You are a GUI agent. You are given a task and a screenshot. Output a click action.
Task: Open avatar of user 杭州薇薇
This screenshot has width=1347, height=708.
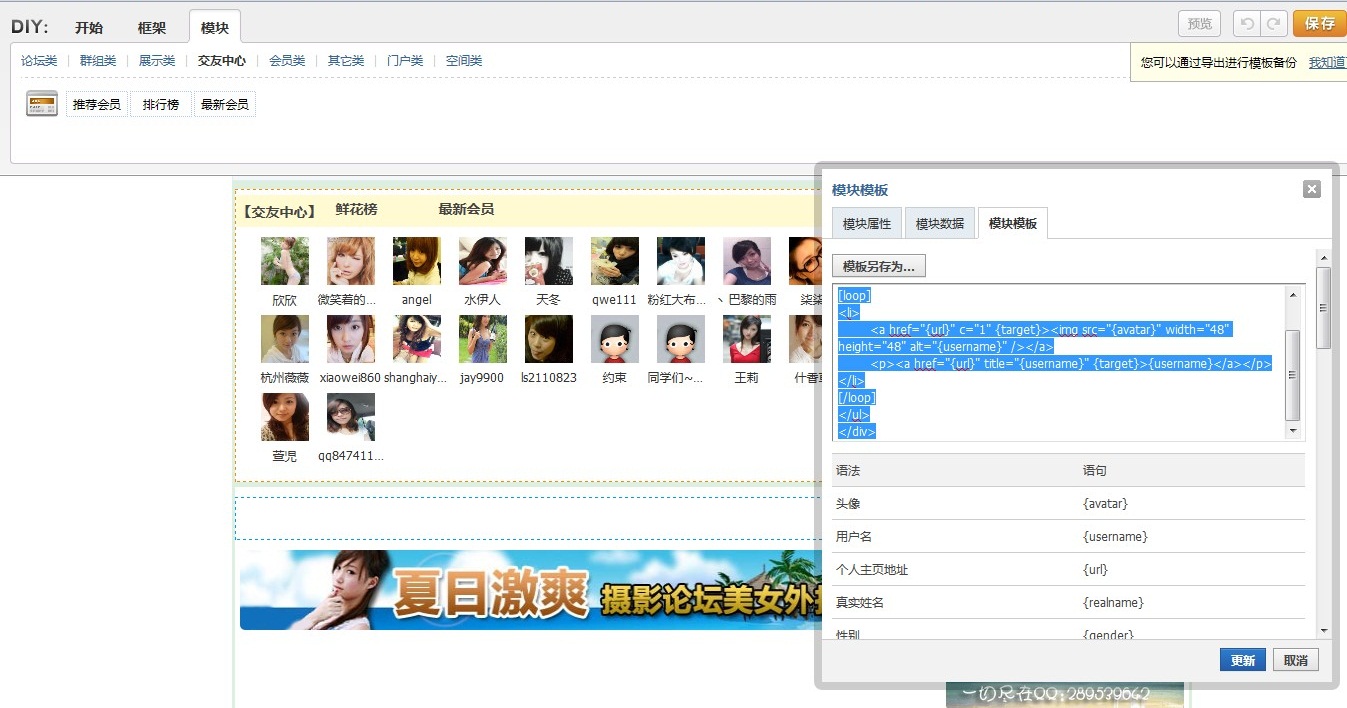(285, 339)
